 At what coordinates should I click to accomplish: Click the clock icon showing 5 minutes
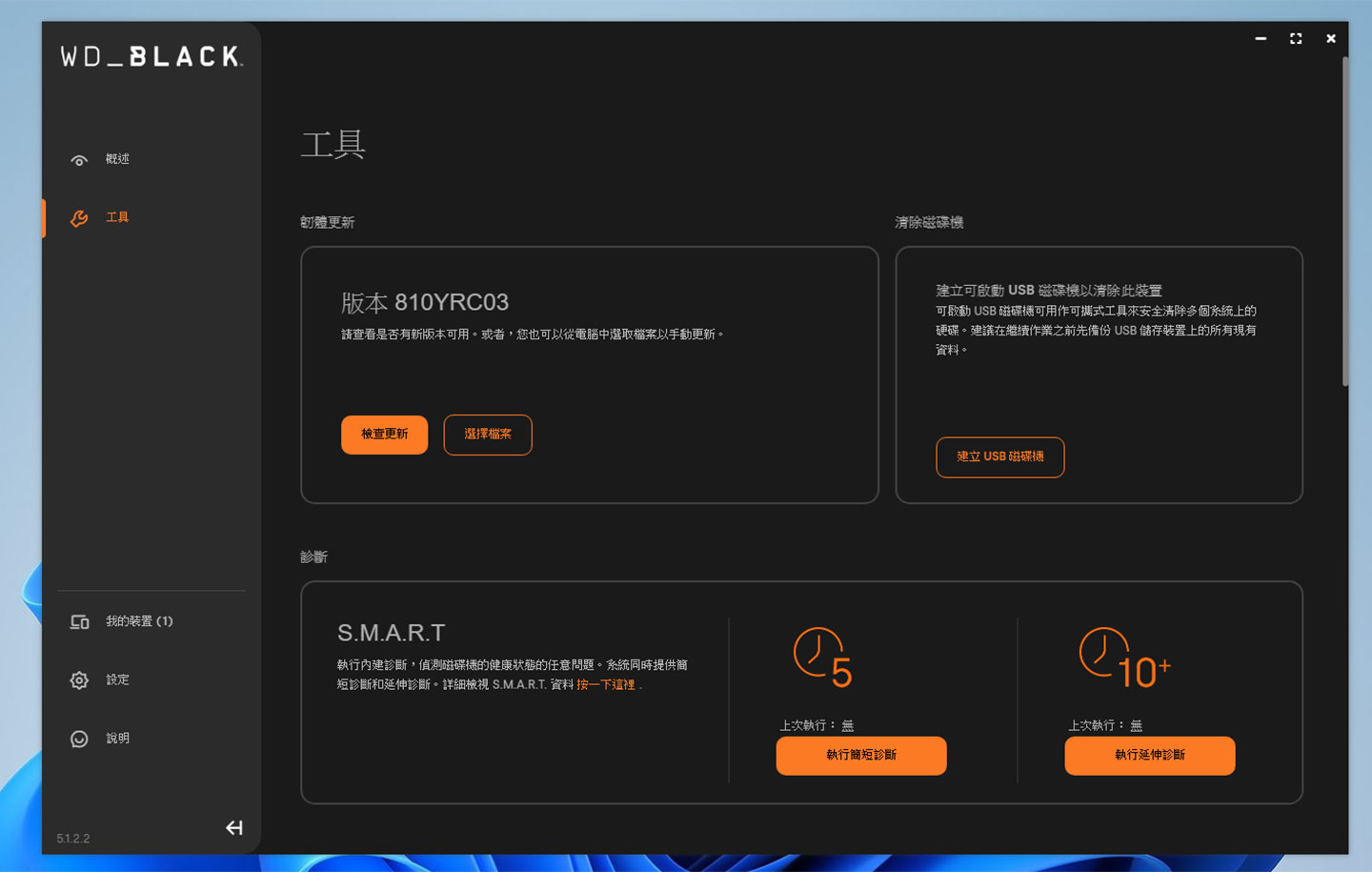click(x=821, y=656)
